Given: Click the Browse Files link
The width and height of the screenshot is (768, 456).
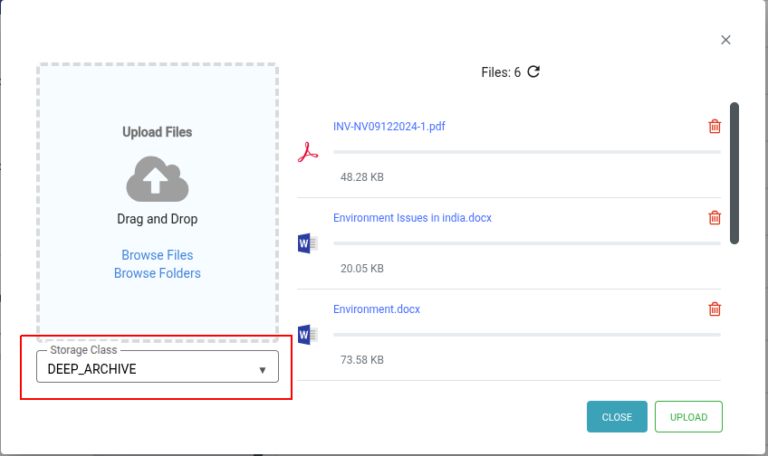Looking at the screenshot, I should (157, 255).
